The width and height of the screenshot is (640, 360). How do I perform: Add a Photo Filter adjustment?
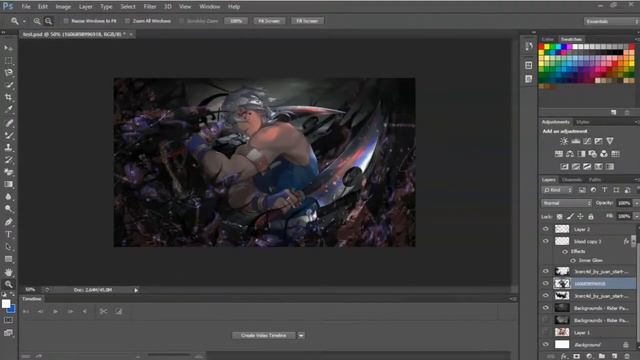click(x=592, y=154)
